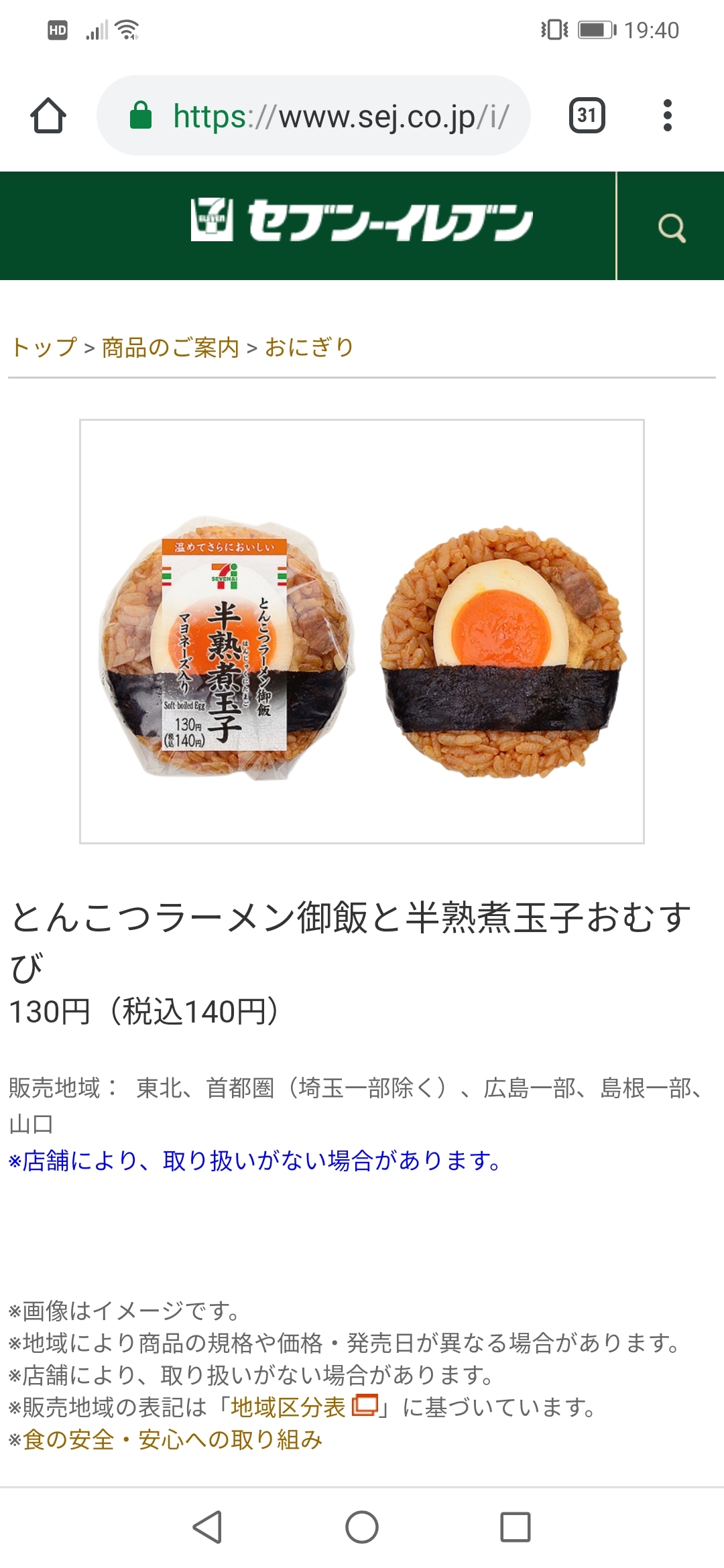Open the browser three-dot menu

tap(667, 115)
